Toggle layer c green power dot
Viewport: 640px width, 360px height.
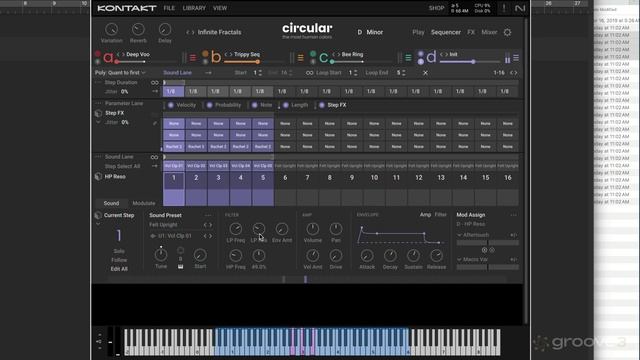click(313, 54)
